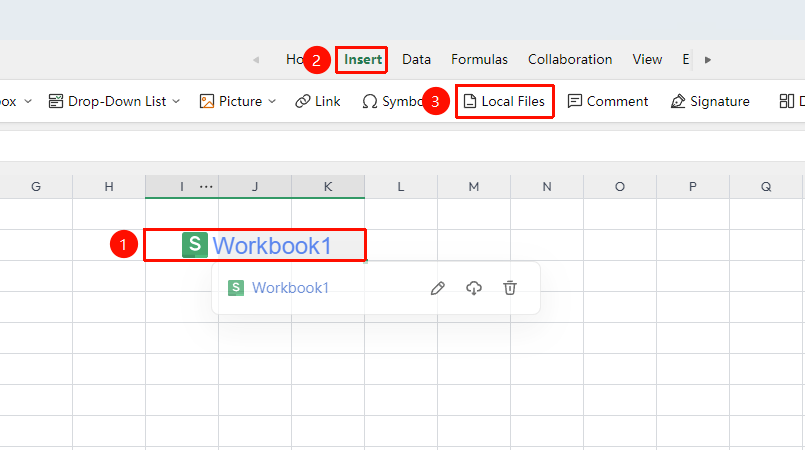Click Local Files to attach file
This screenshot has height=450, width=805.
(x=504, y=102)
